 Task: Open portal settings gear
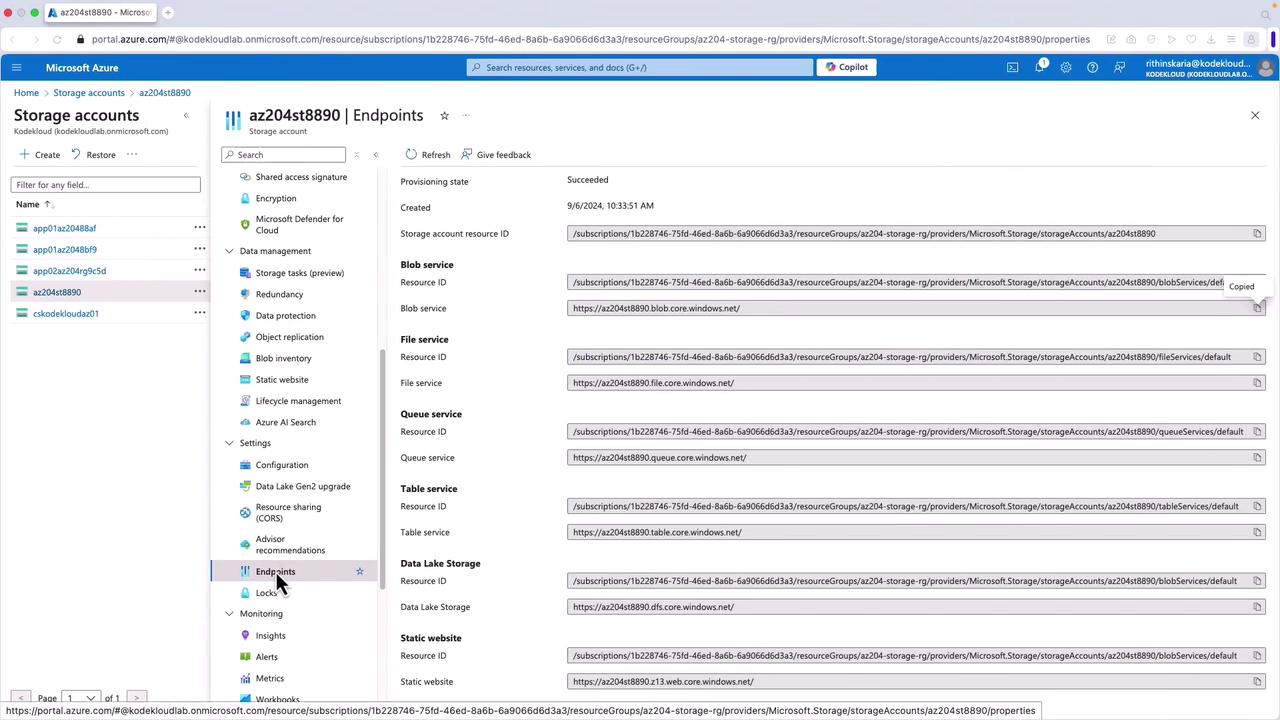pos(1066,68)
